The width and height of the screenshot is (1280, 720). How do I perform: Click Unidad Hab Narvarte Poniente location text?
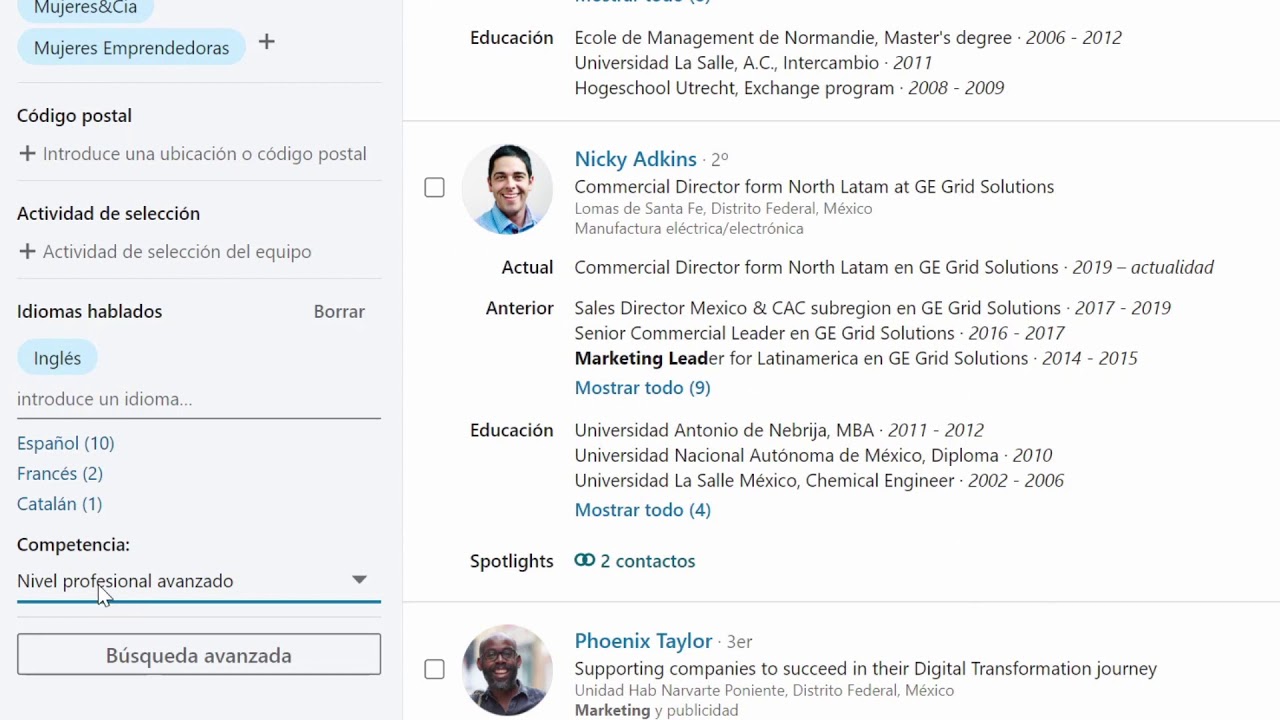(764, 690)
